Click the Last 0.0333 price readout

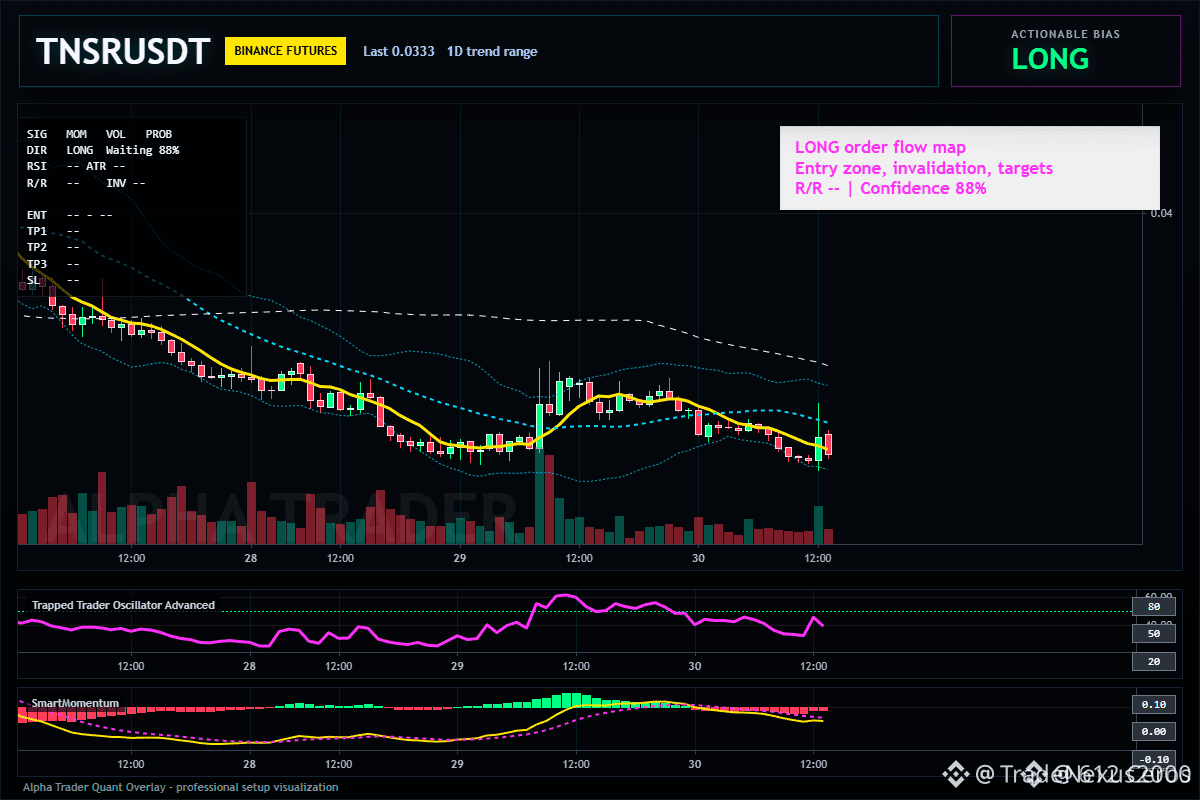[x=399, y=51]
